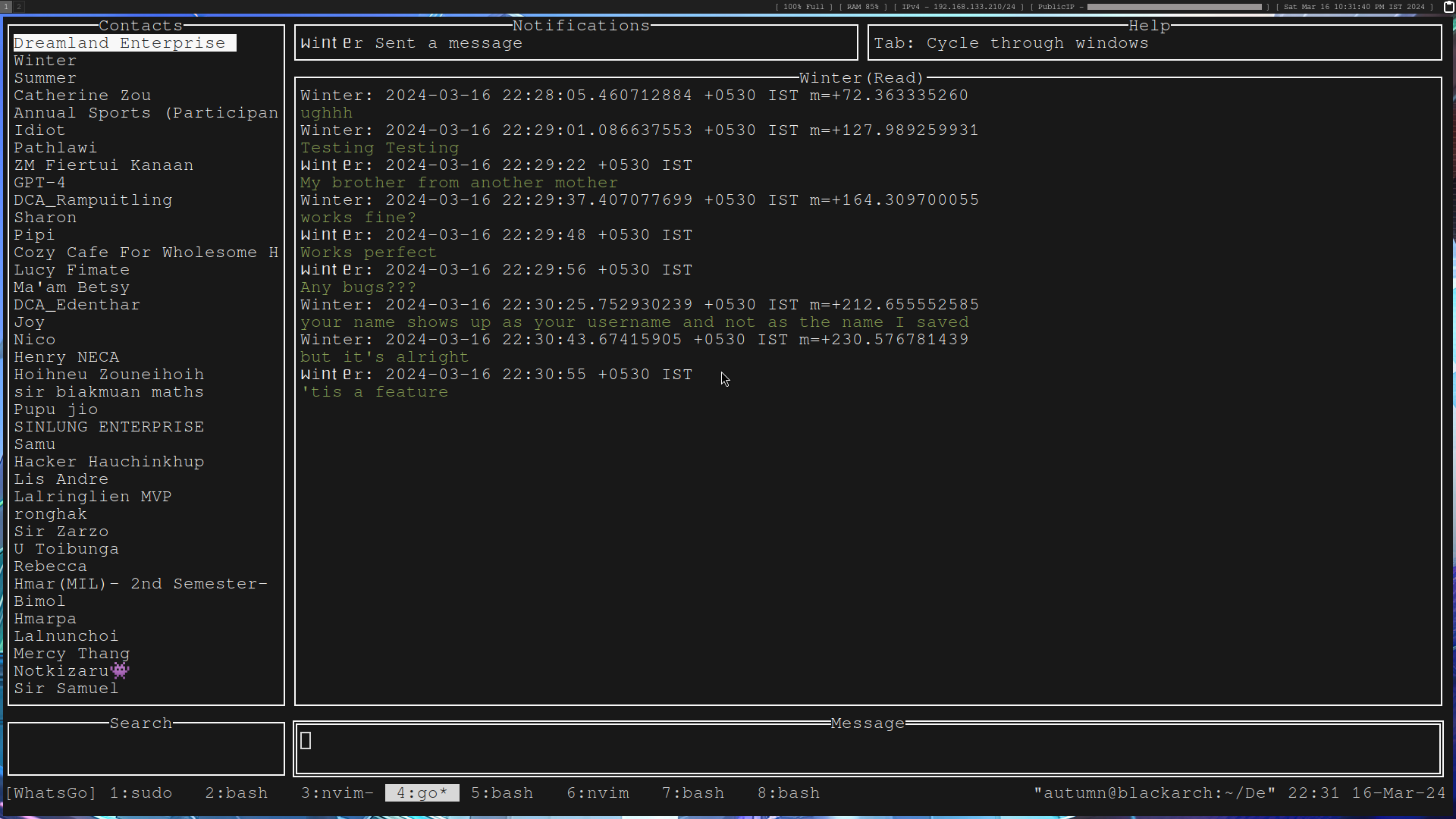Select Hacker Hauchinkhup in contacts
This screenshot has height=819, width=1456.
(x=109, y=462)
